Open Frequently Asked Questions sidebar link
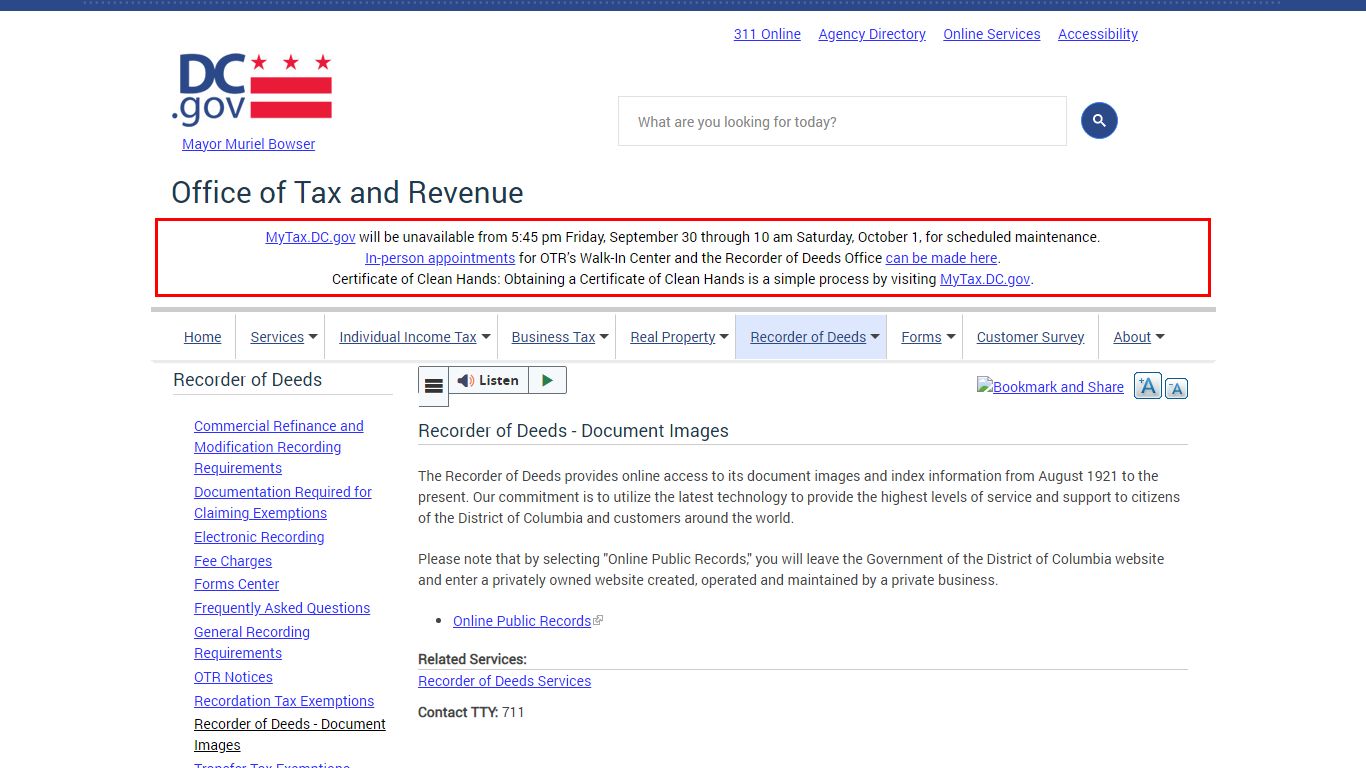The width and height of the screenshot is (1366, 768). [282, 608]
